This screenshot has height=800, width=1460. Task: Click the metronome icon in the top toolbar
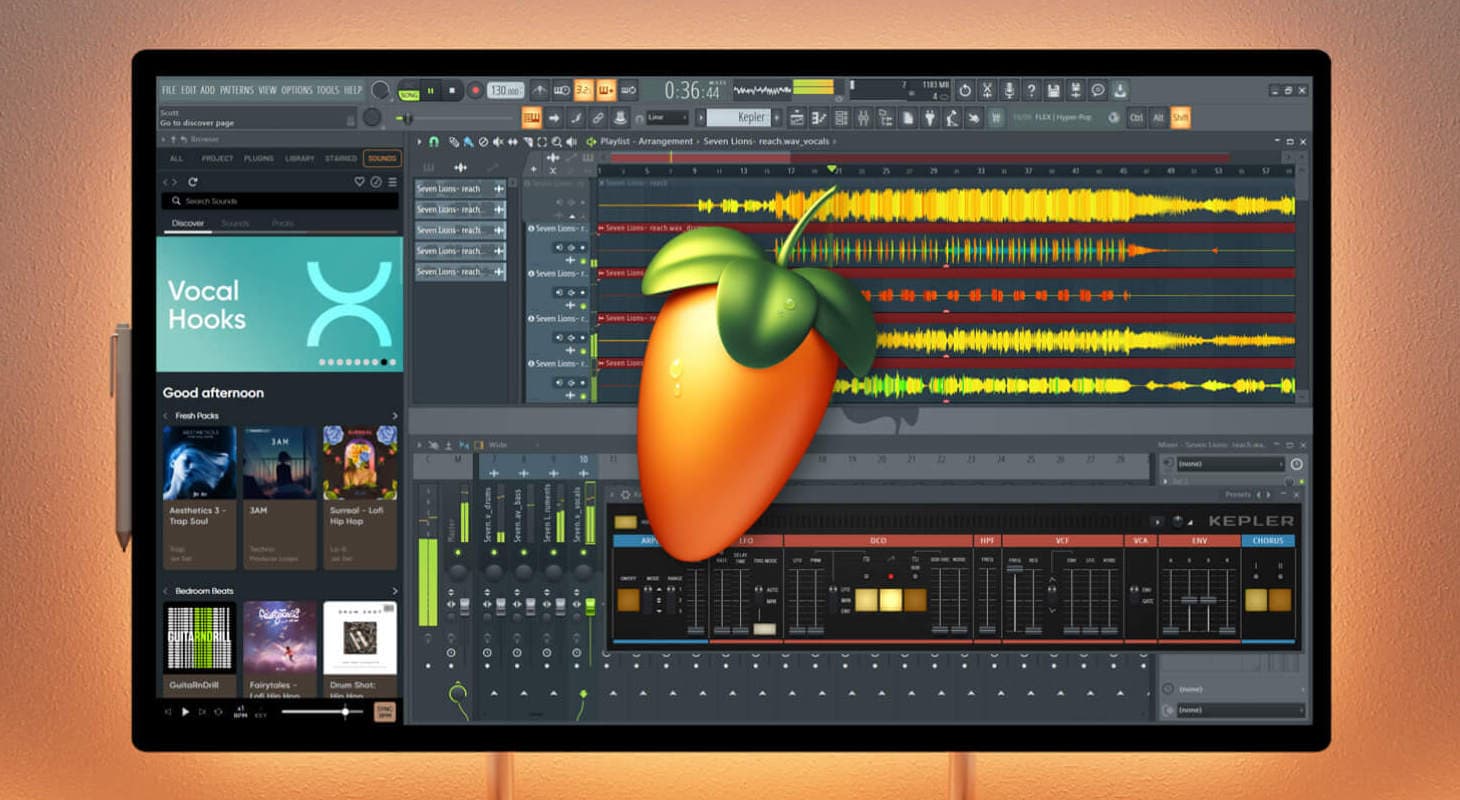pyautogui.click(x=540, y=90)
